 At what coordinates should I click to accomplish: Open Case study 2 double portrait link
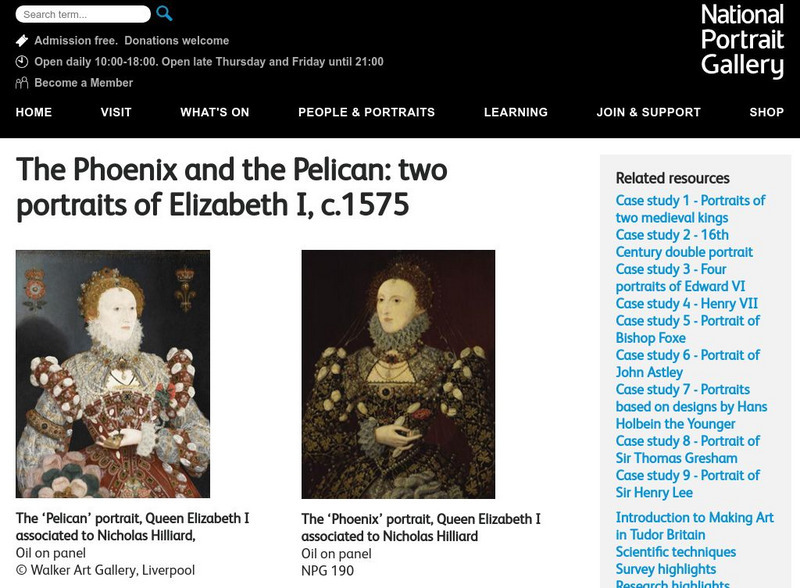(684, 243)
